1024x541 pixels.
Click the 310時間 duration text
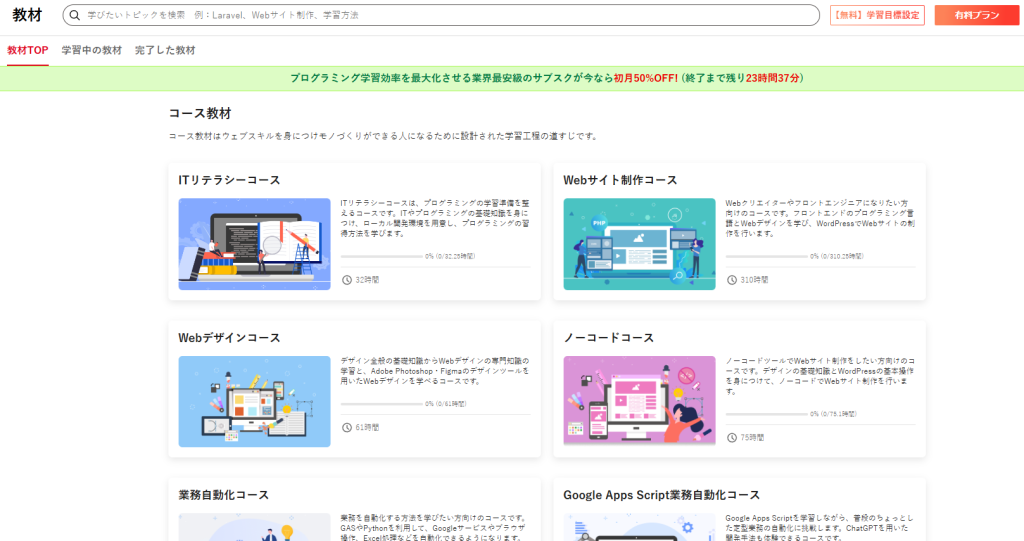coord(754,280)
